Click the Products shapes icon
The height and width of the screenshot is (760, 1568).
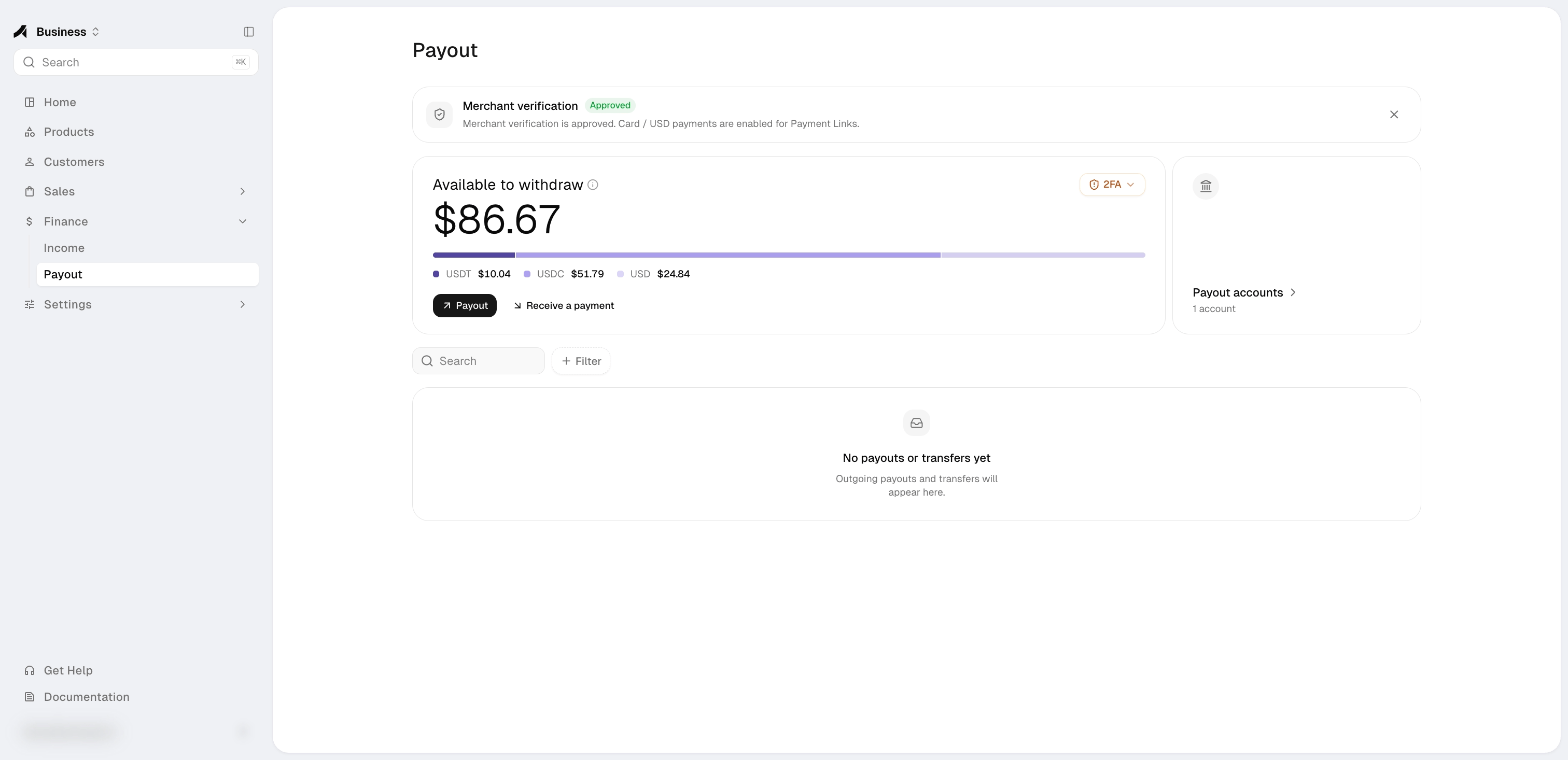tap(29, 132)
